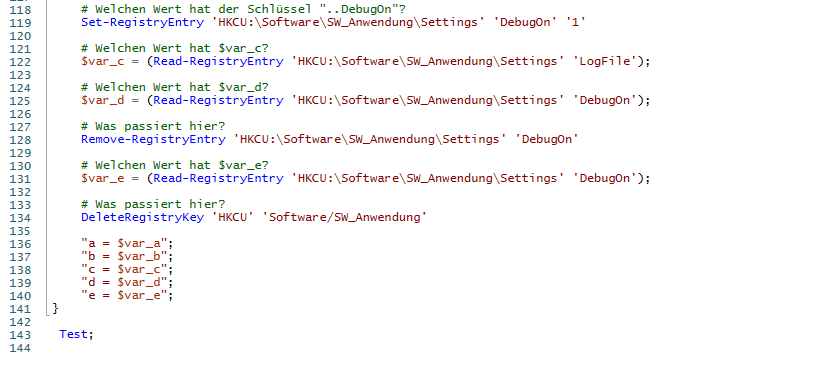
Task: Click the "e = $var_e" string
Action: tap(125, 296)
